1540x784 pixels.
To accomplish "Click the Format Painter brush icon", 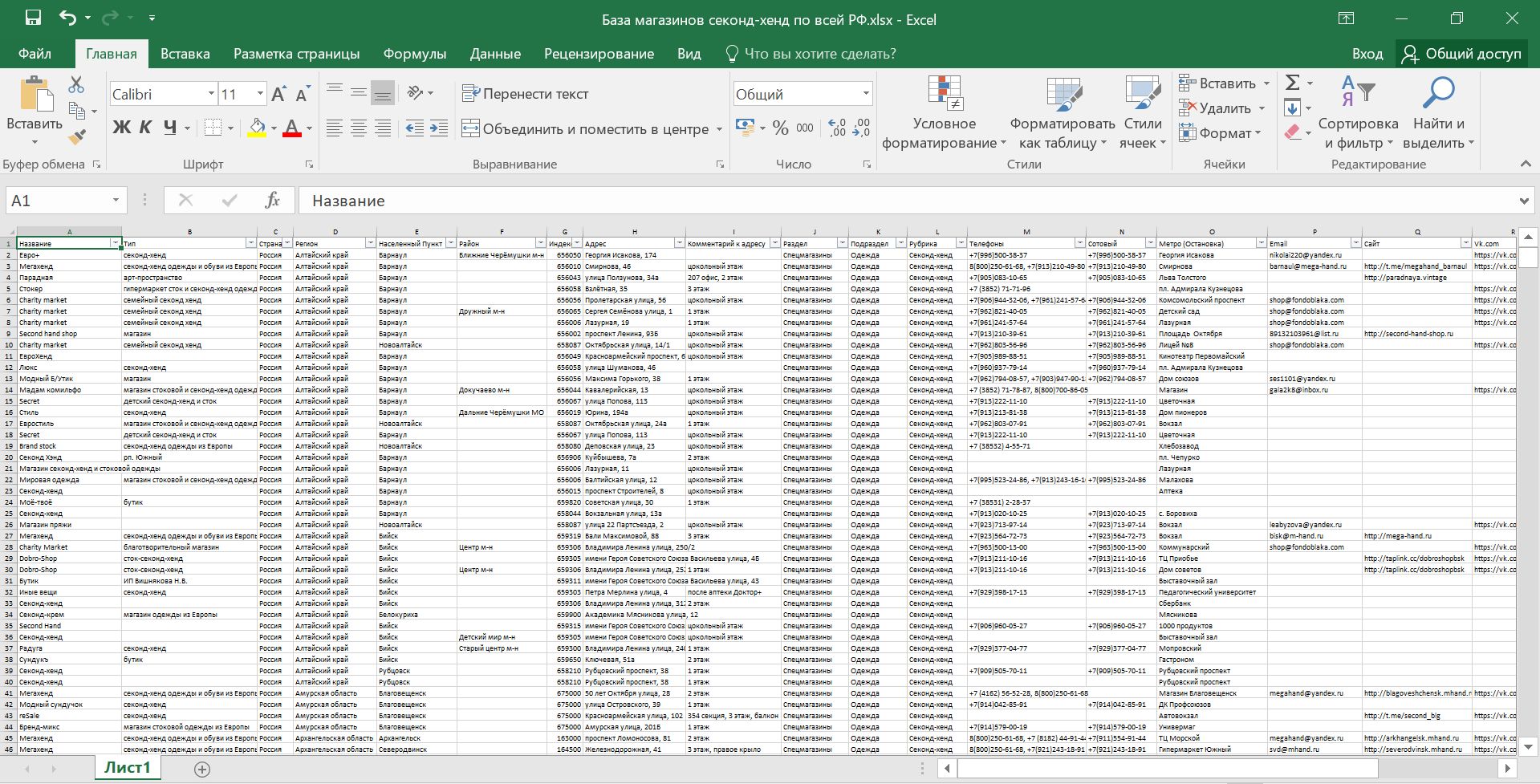I will pyautogui.click(x=76, y=138).
